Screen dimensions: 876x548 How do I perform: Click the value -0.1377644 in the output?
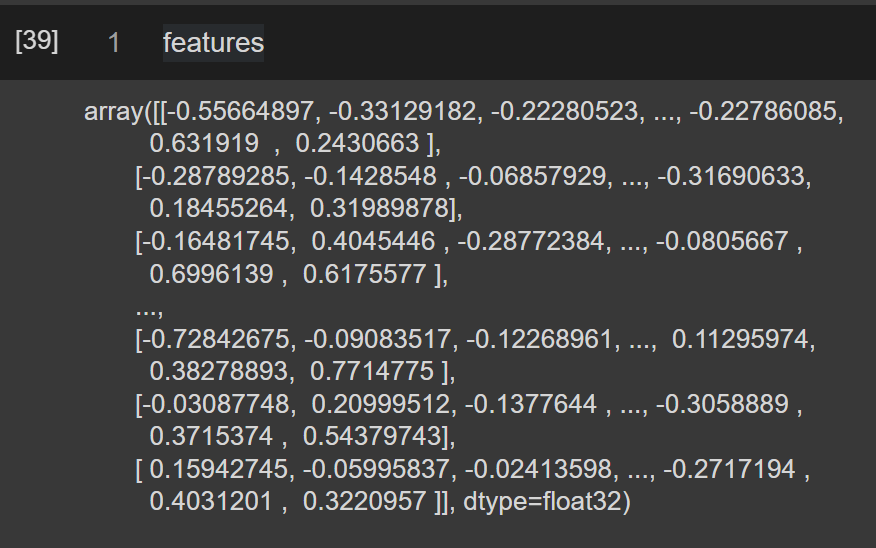point(531,404)
